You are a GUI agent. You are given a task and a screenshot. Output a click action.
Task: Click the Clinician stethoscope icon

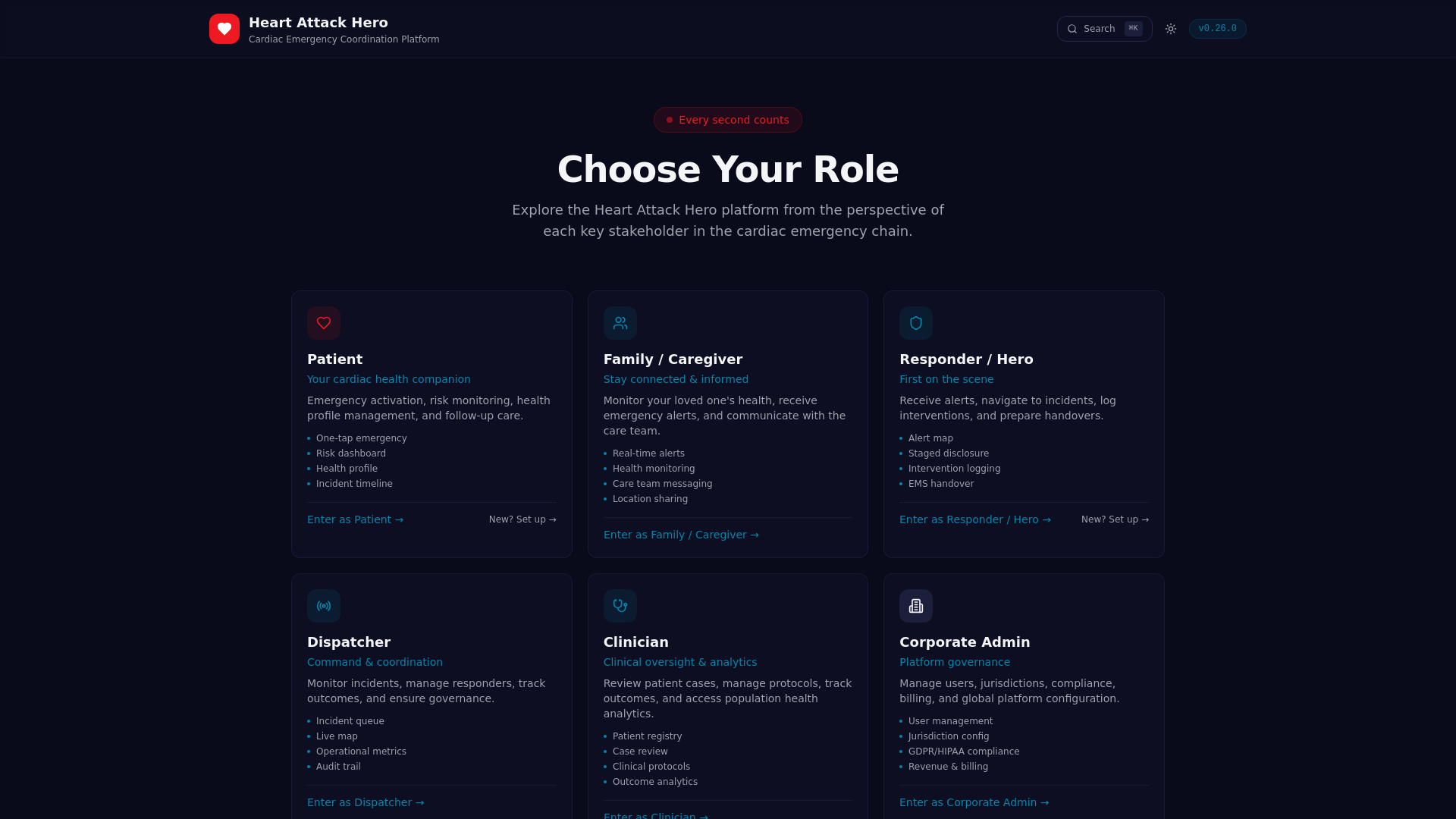click(620, 606)
